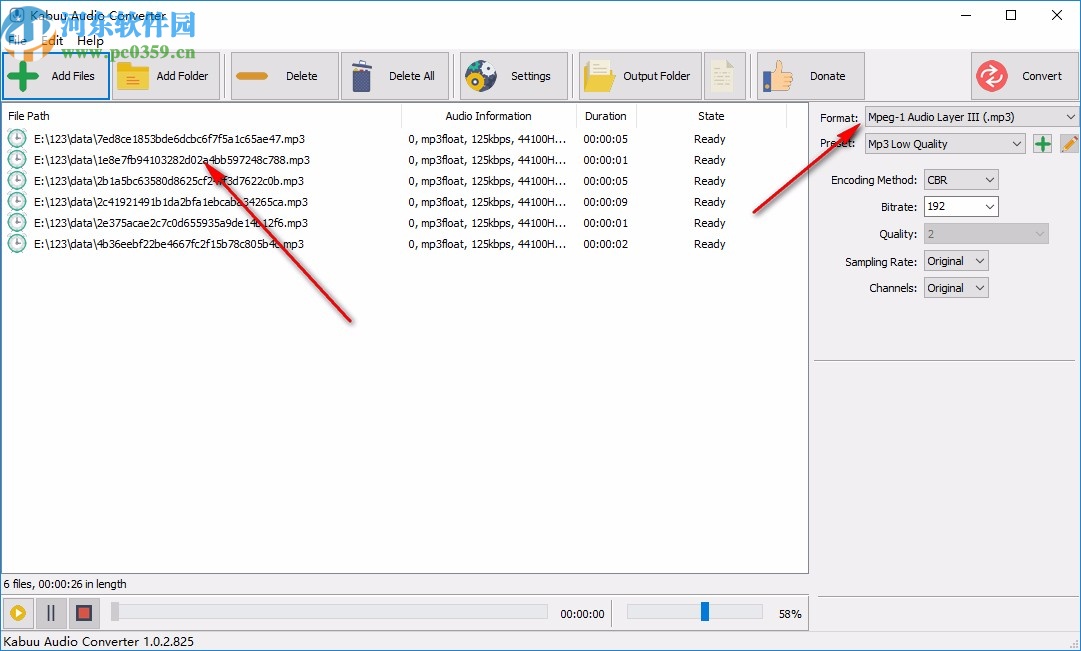Click the Donate button

(x=810, y=75)
